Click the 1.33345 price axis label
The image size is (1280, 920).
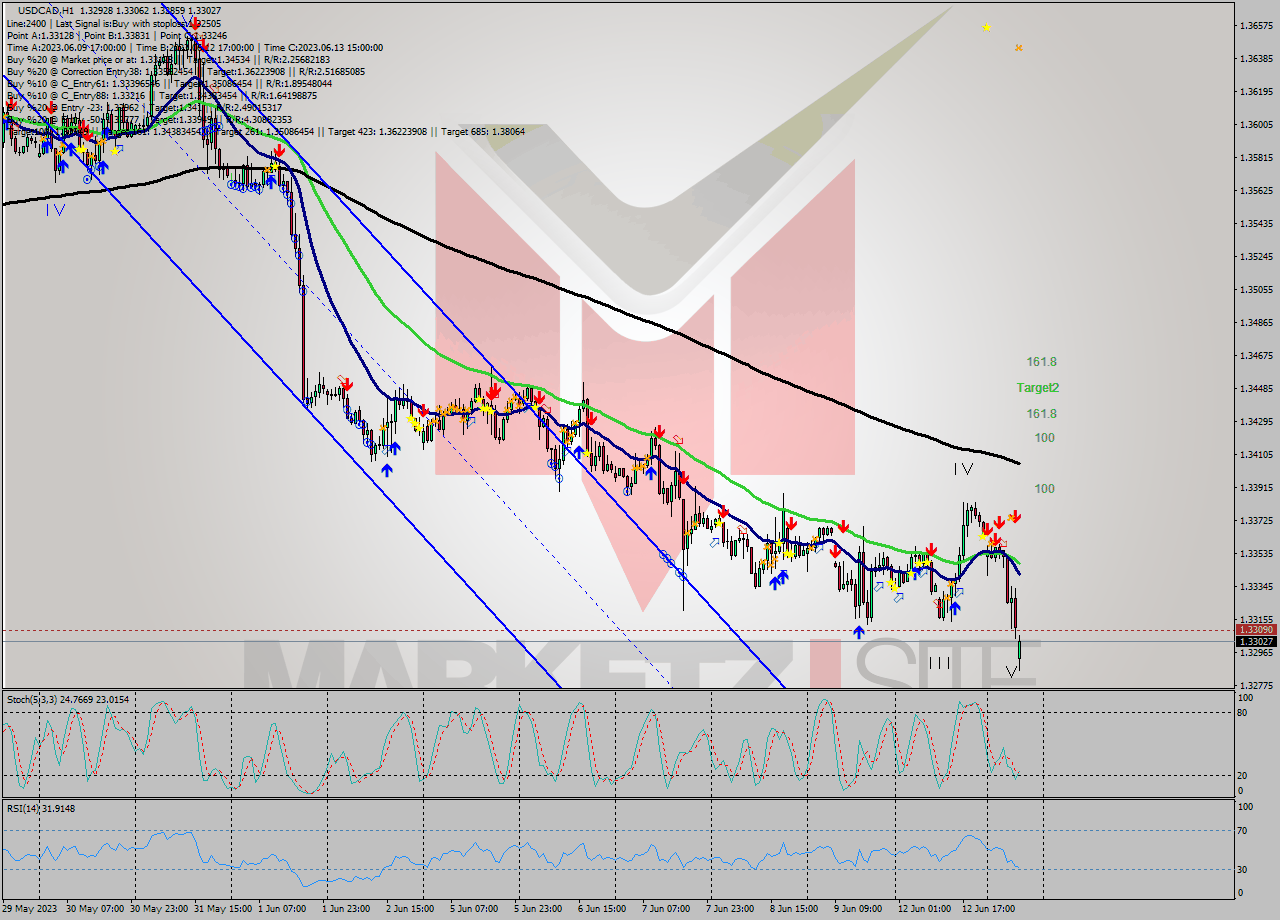[1255, 587]
